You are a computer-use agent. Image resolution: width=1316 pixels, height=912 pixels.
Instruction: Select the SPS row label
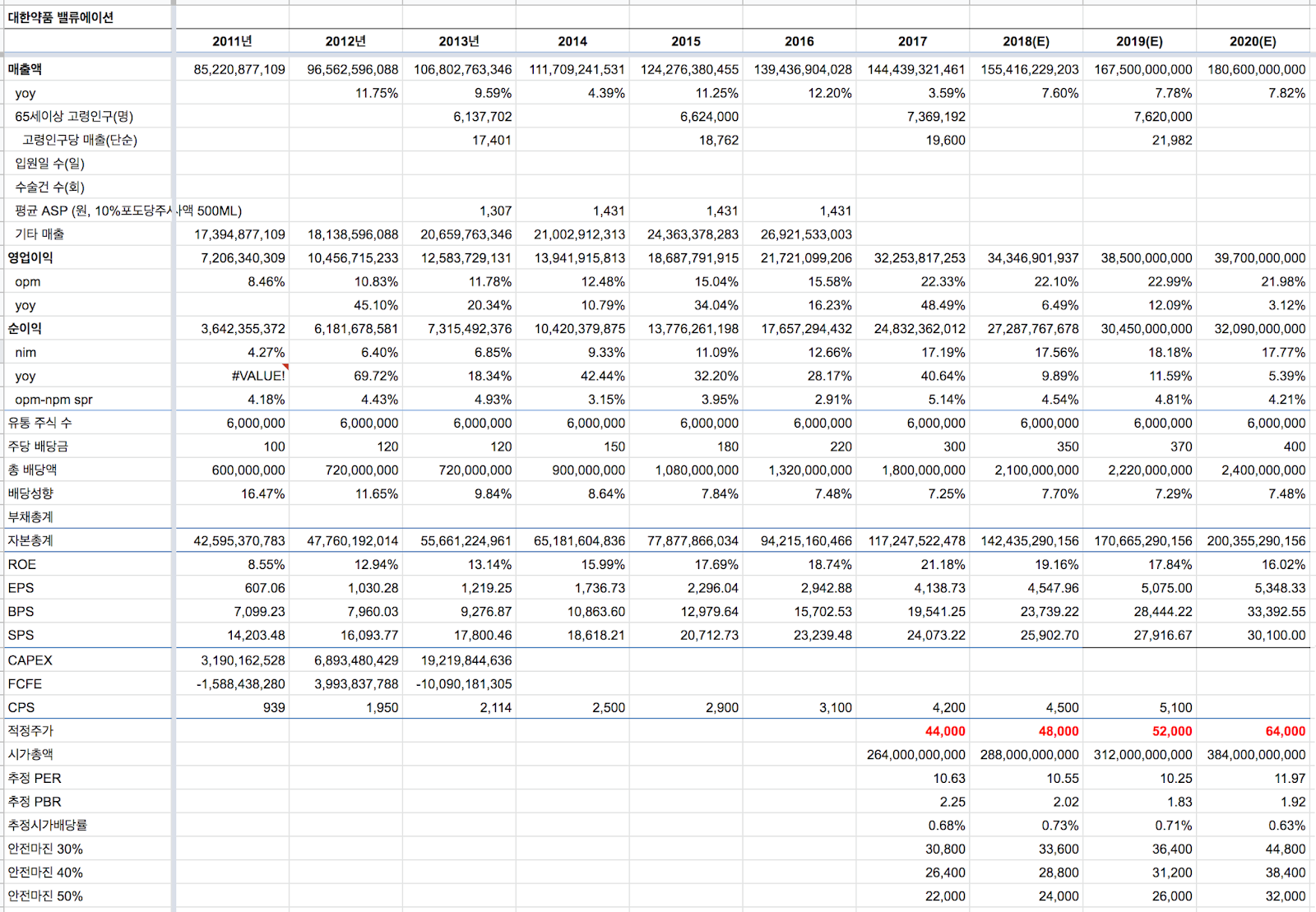click(x=21, y=636)
